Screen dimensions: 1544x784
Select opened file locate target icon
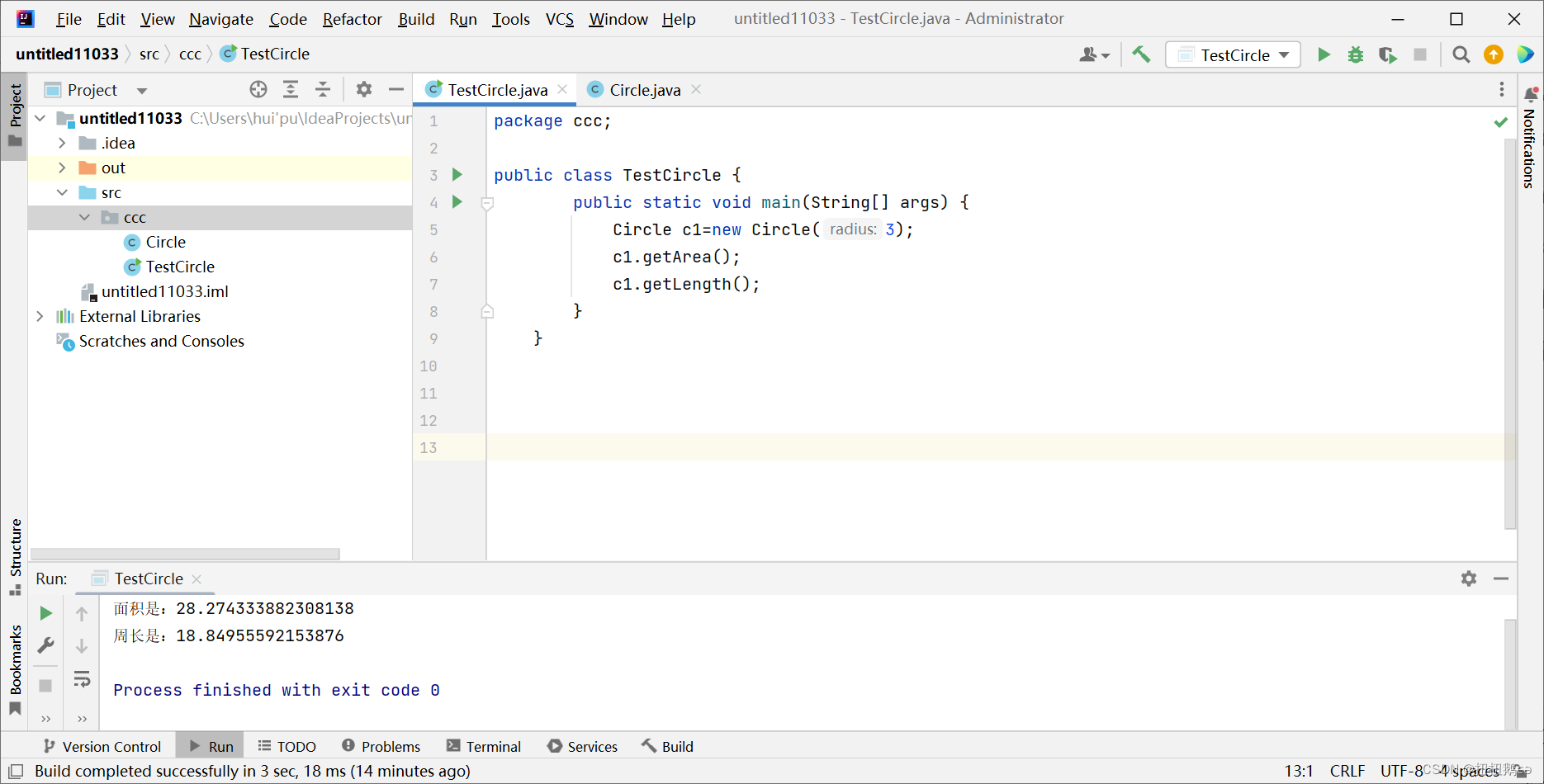click(x=258, y=89)
